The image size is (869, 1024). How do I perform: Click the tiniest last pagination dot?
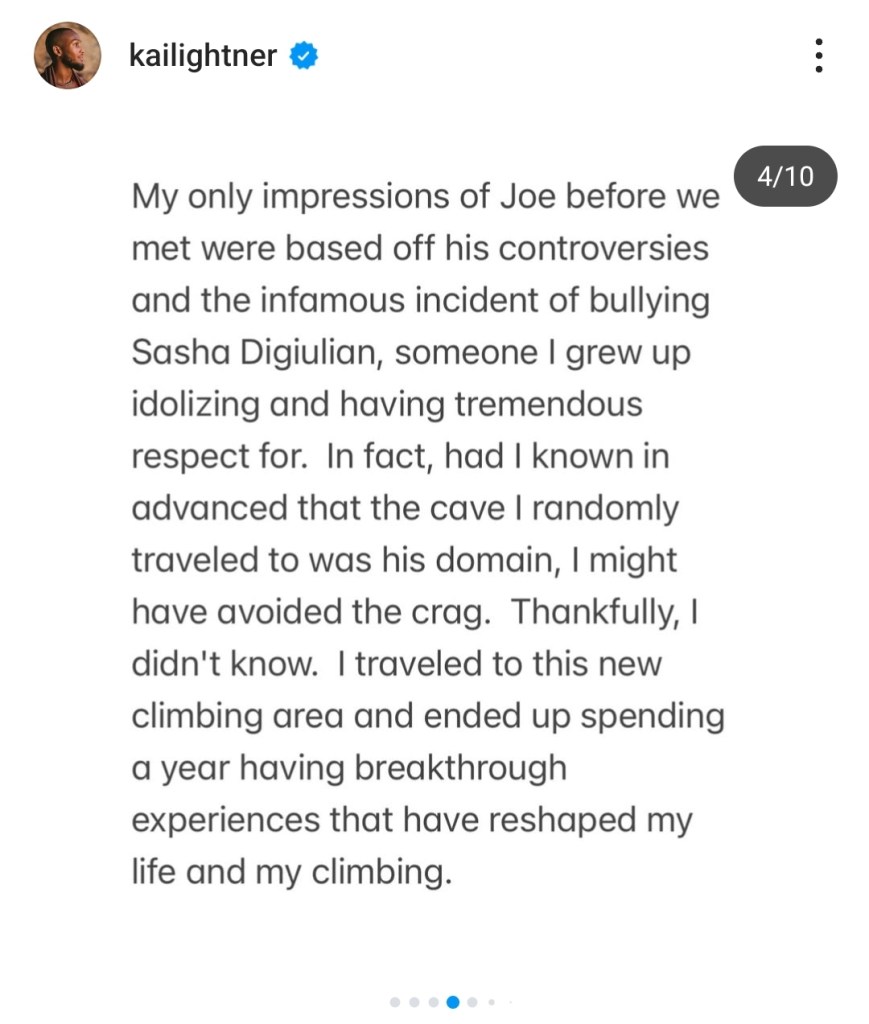[509, 1001]
